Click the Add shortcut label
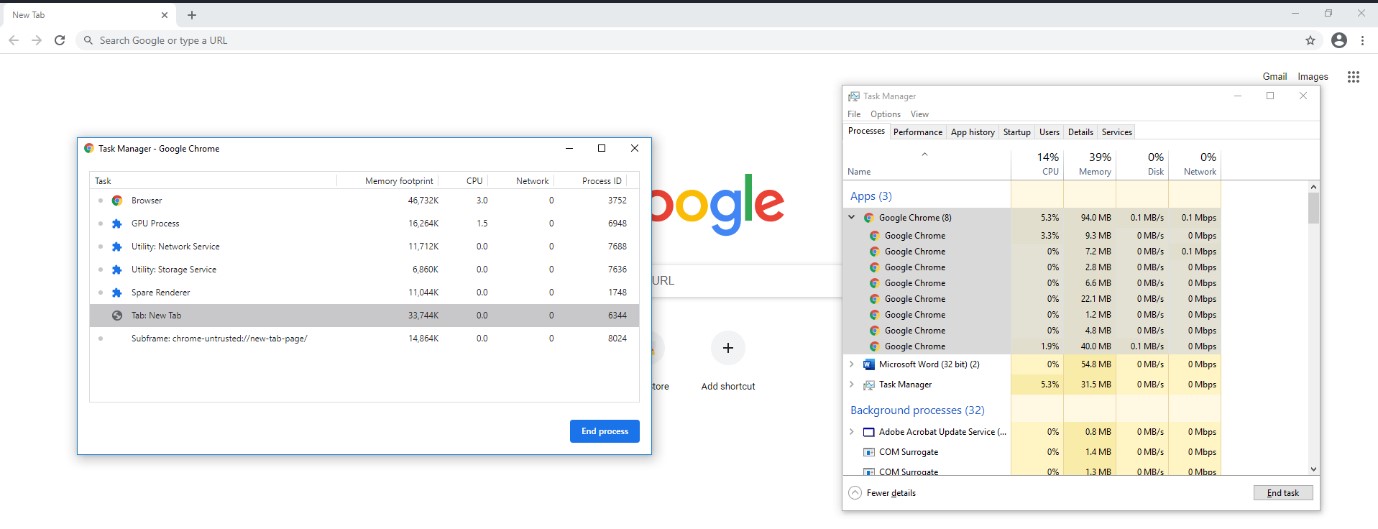Image resolution: width=1378 pixels, height=529 pixels. tap(728, 386)
